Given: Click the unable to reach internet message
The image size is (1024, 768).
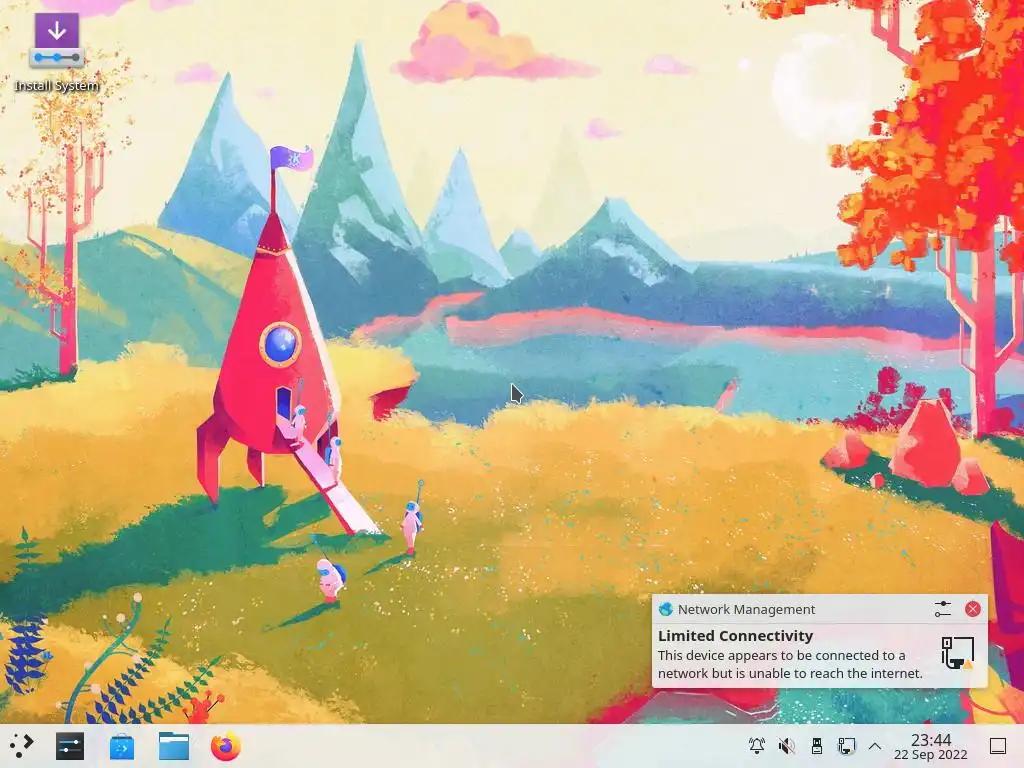Looking at the screenshot, I should point(790,664).
